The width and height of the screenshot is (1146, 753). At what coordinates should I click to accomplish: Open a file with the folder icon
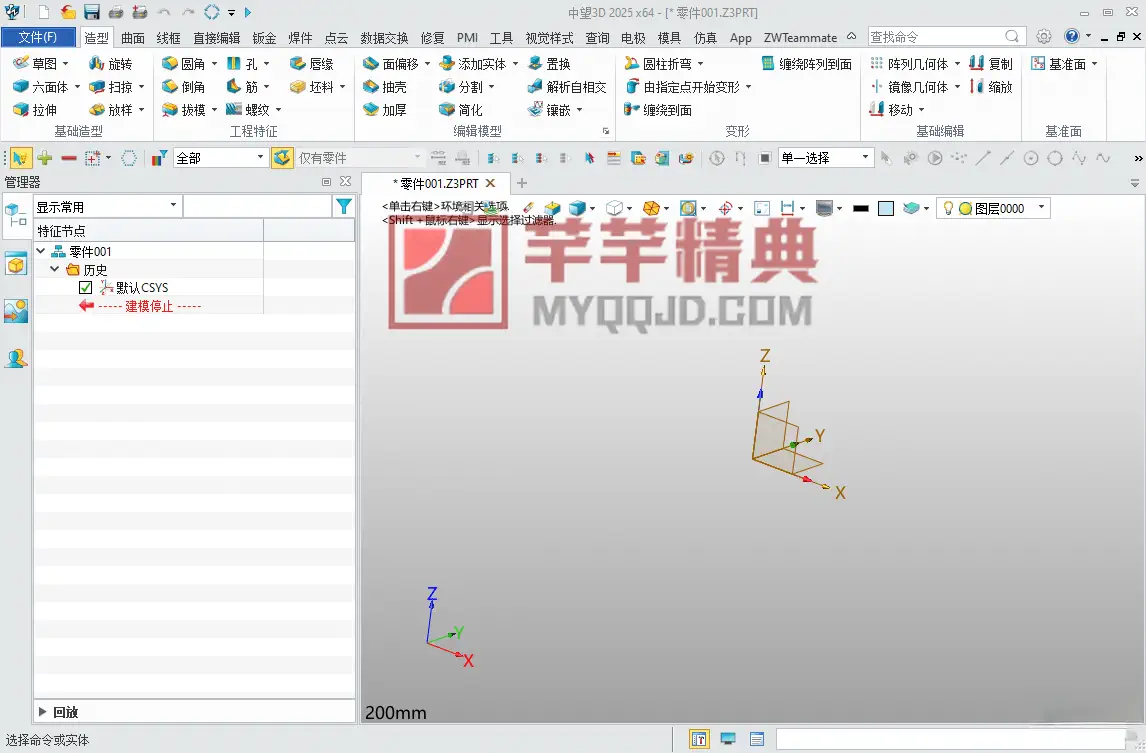coord(68,12)
